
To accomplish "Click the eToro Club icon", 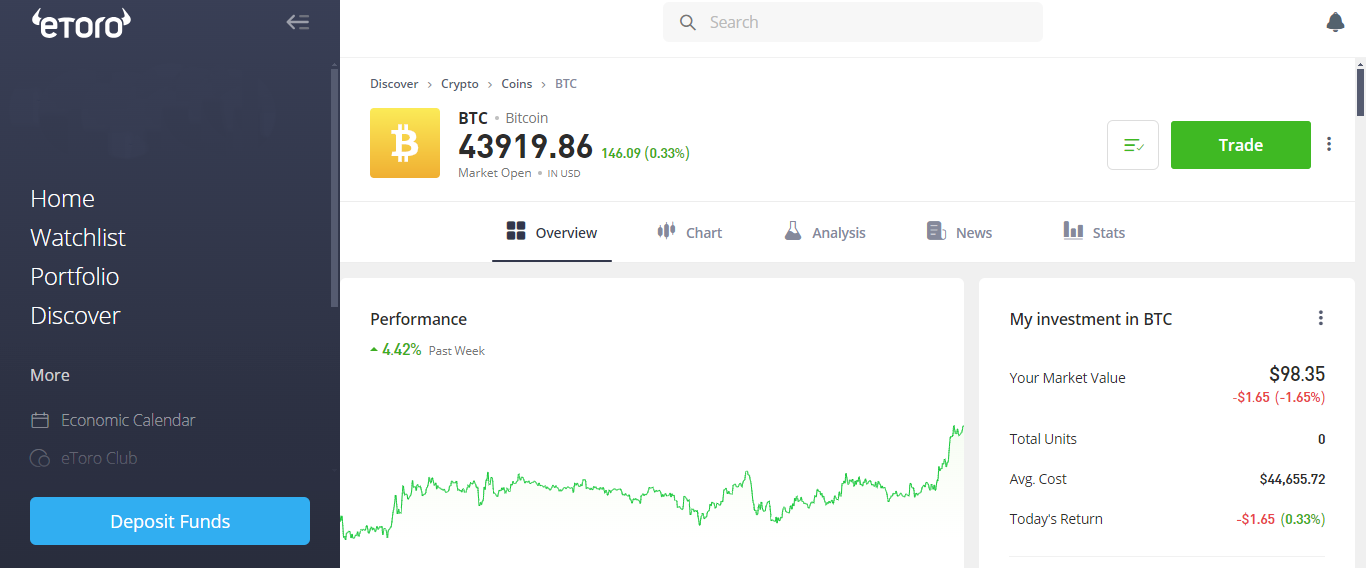I will [x=40, y=458].
